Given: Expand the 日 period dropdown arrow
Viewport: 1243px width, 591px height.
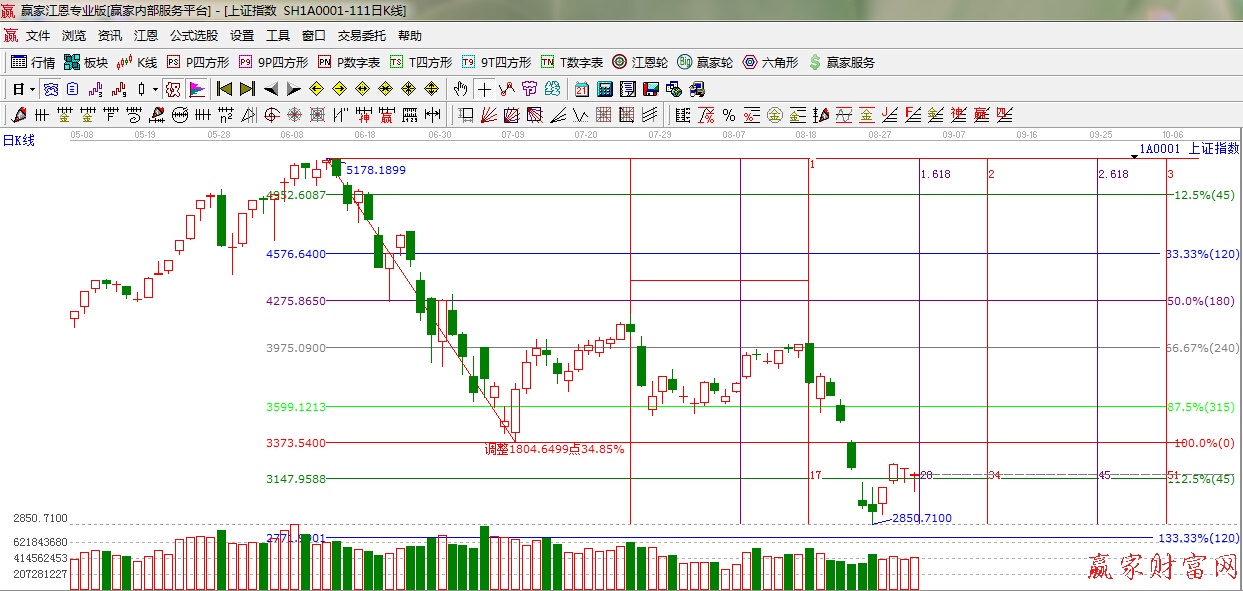Looking at the screenshot, I should coord(32,89).
